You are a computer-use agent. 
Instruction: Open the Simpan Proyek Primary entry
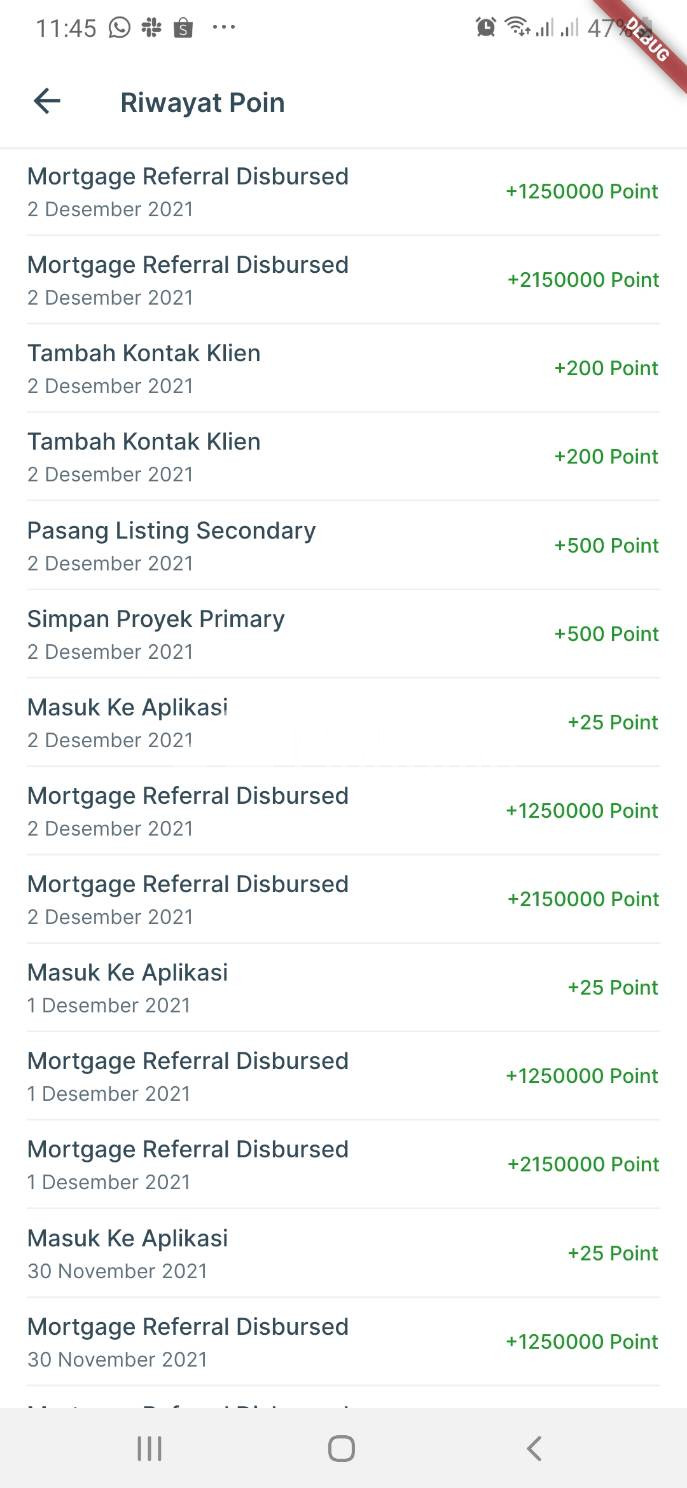(x=343, y=634)
